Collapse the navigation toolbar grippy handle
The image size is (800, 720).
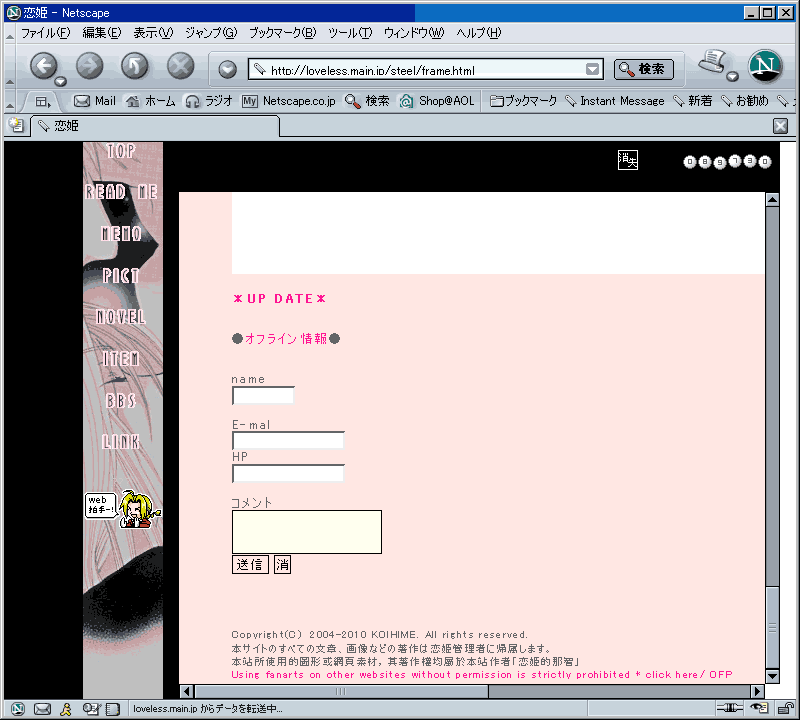pos(10,82)
